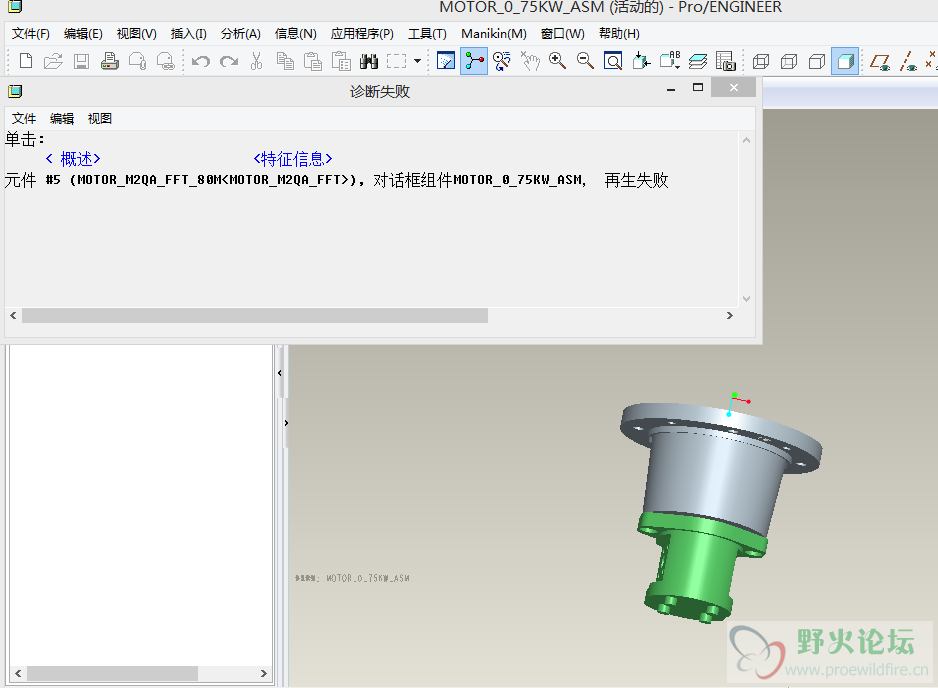Open 编辑(E) main menu

83,34
